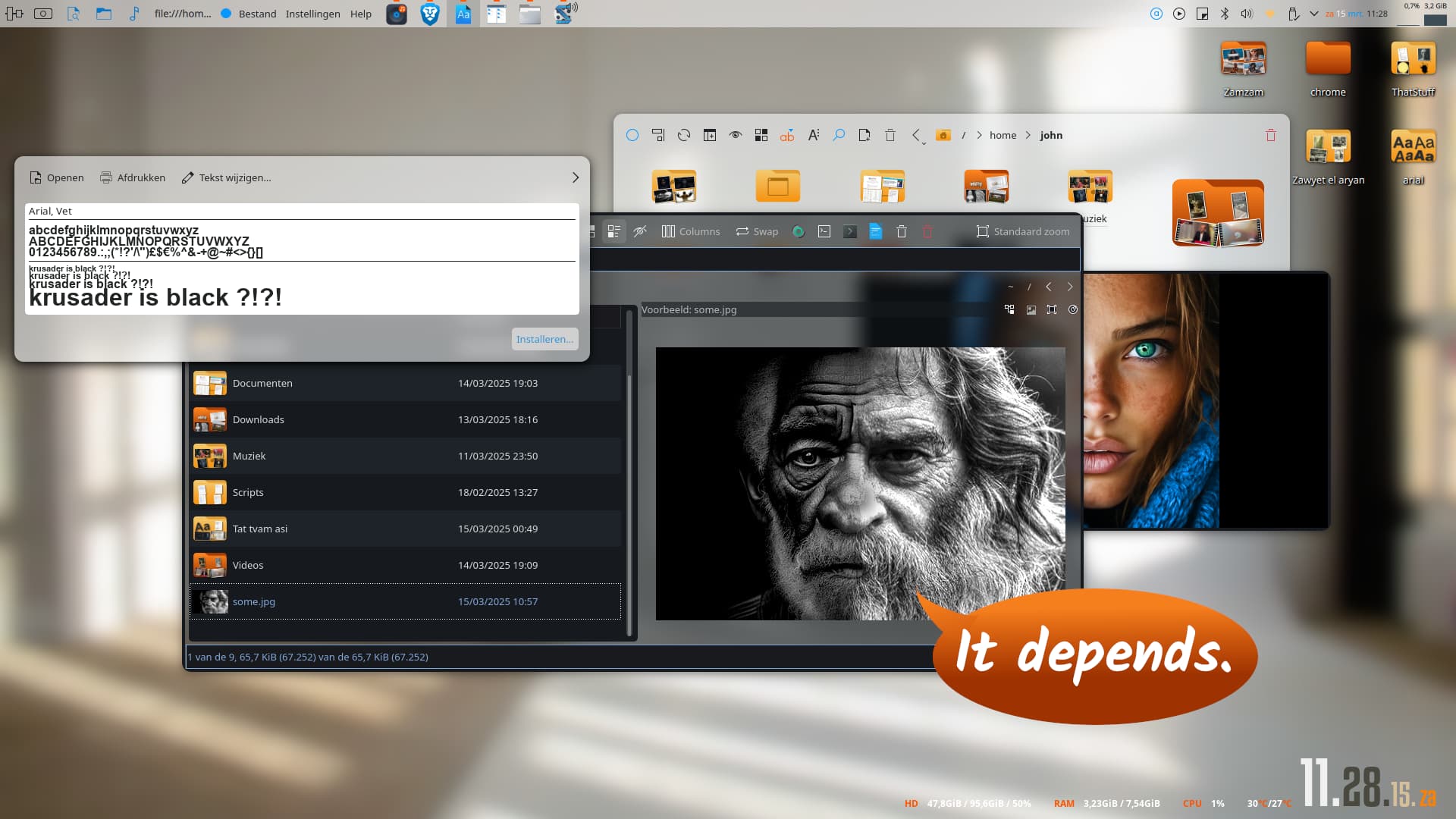Open the arial font file on desktop
1456x819 pixels.
point(1413,157)
